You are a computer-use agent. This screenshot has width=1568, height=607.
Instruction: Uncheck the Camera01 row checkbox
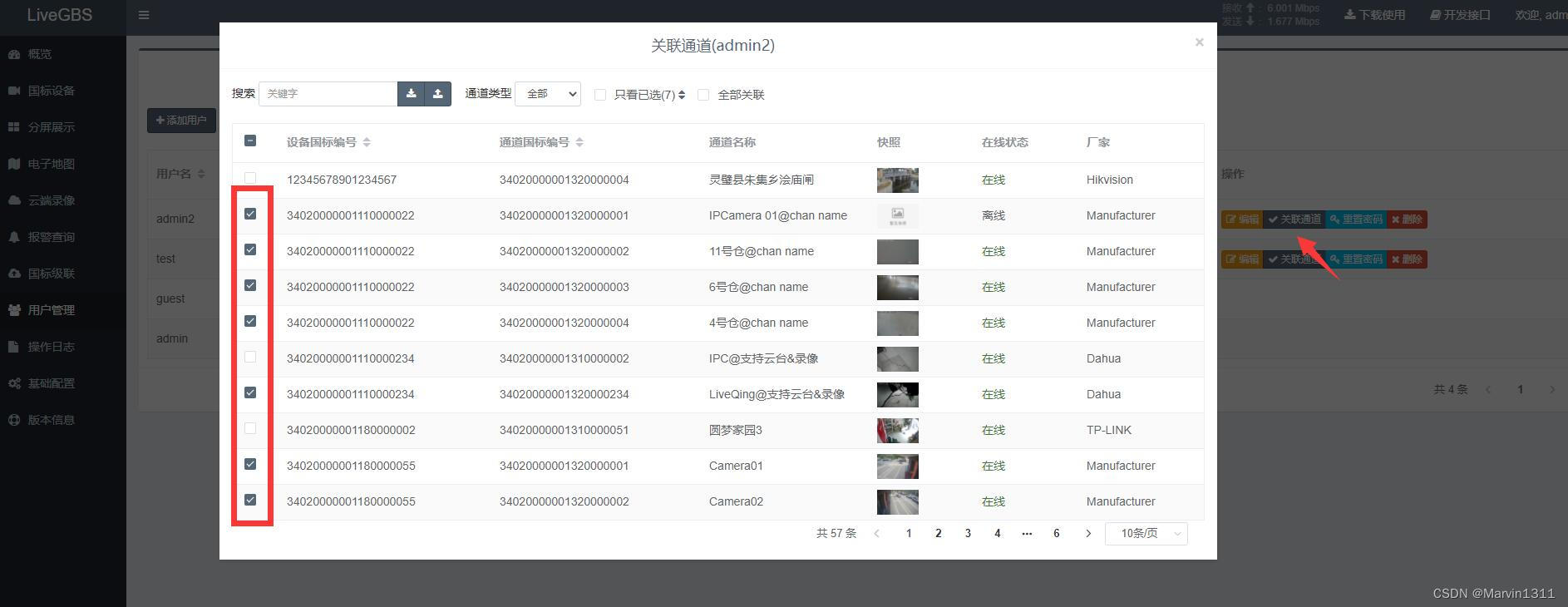coord(250,464)
